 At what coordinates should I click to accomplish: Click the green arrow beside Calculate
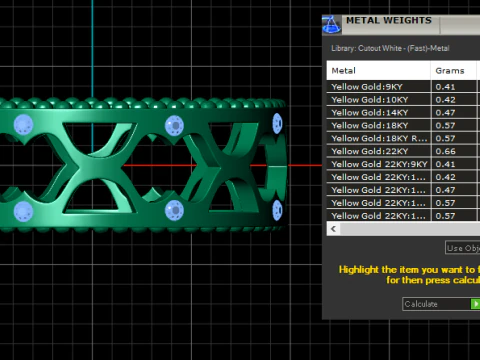[475, 304]
